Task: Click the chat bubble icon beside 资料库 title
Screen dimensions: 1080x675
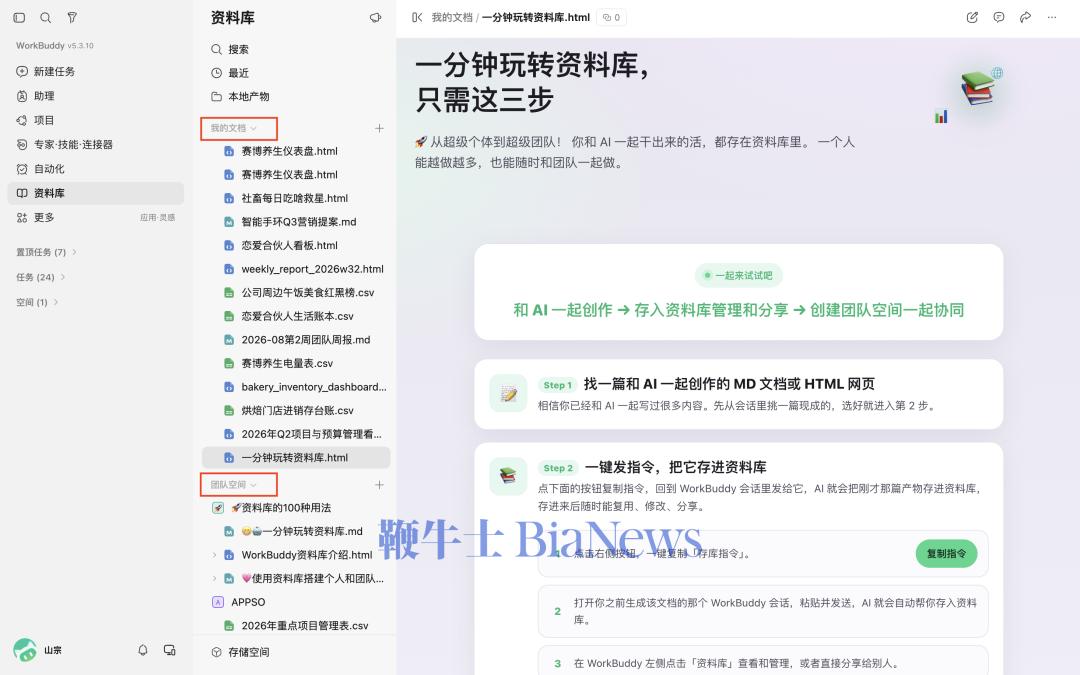Action: [375, 18]
